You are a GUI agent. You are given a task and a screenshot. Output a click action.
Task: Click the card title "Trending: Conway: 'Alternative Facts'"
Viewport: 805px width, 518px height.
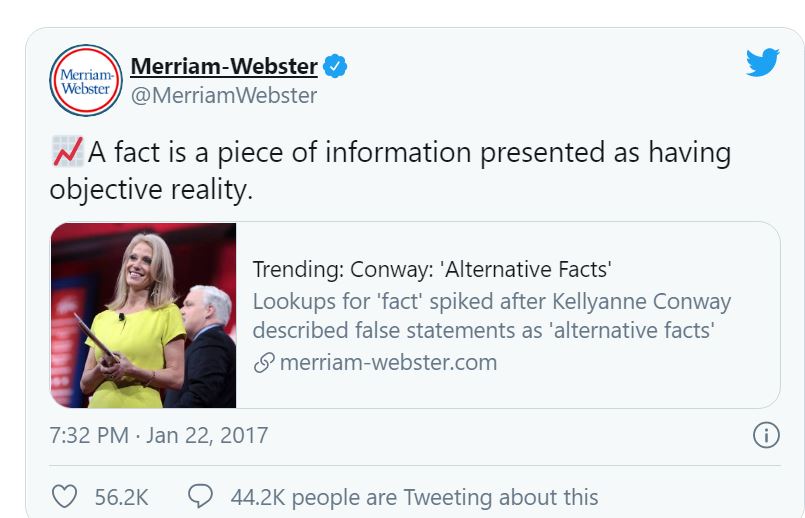click(431, 269)
